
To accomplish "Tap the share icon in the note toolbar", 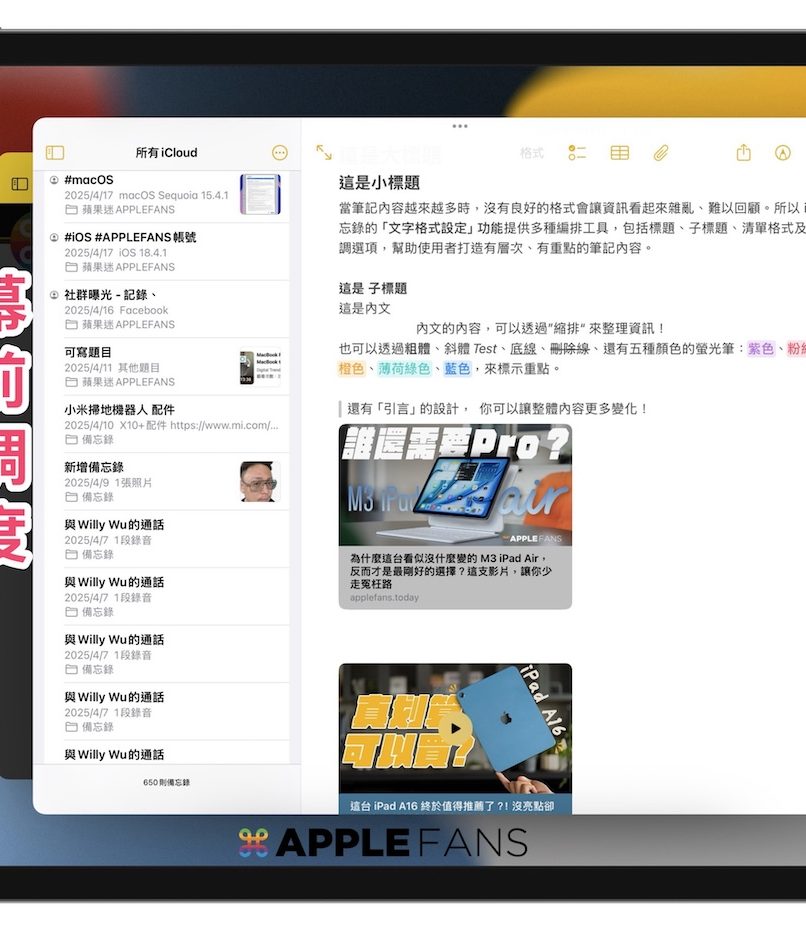I will (743, 153).
